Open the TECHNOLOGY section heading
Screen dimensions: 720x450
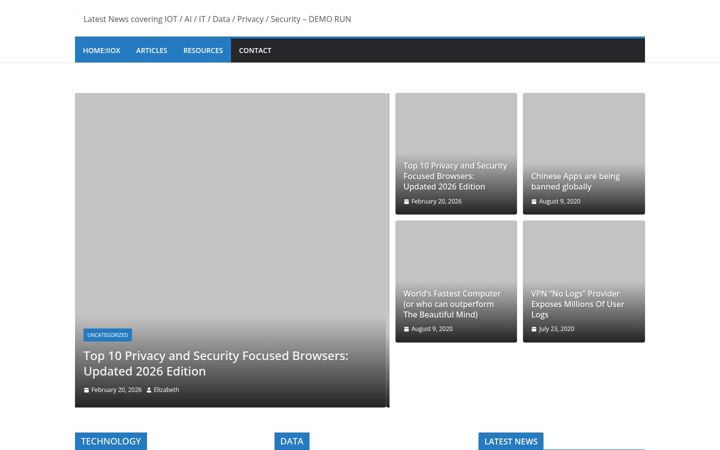point(111,441)
